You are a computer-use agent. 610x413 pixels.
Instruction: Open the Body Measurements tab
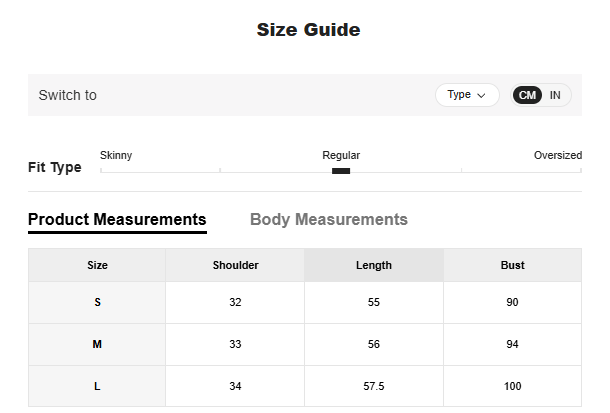coord(329,220)
